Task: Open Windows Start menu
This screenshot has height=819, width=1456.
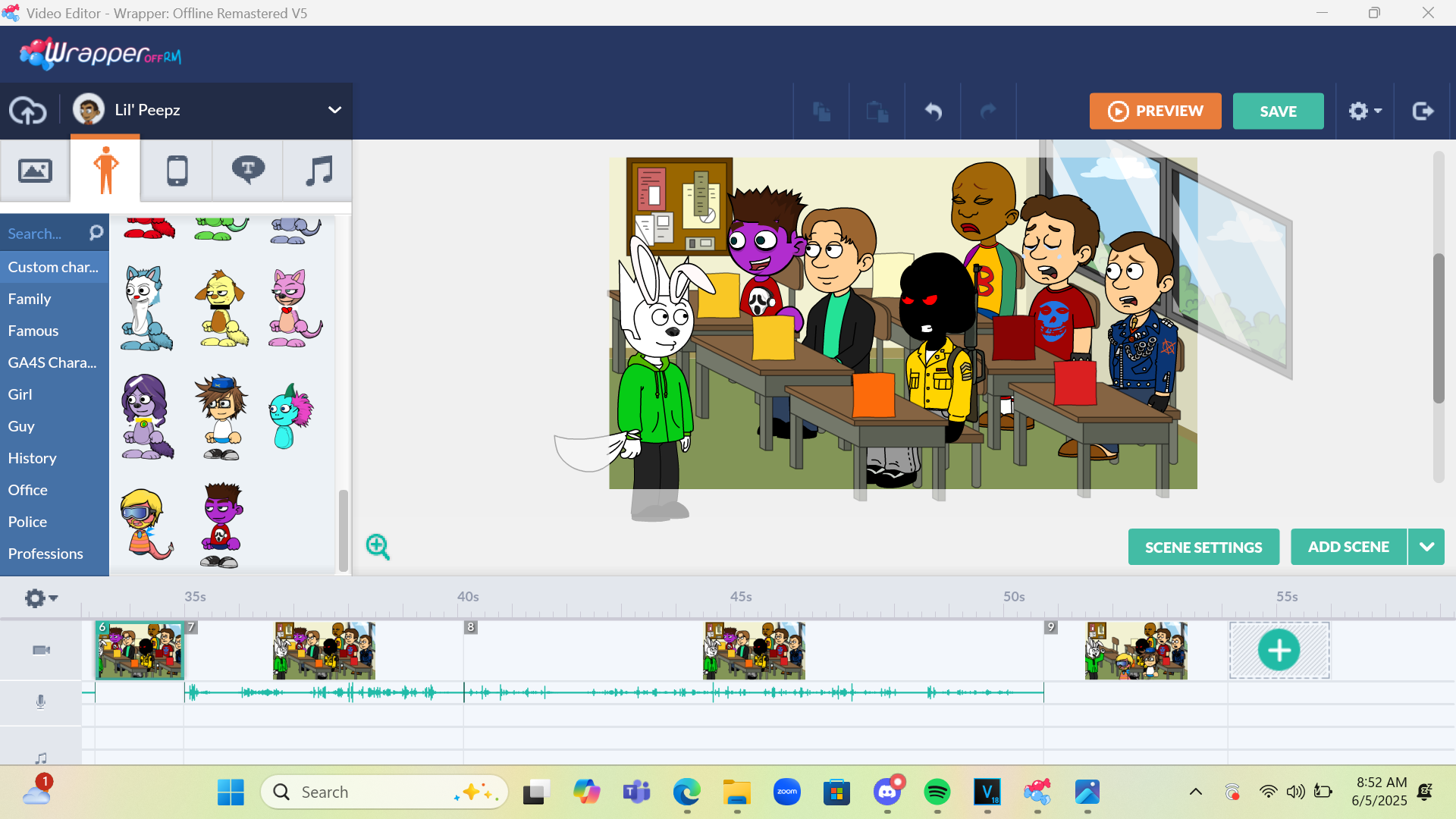Action: point(231,792)
